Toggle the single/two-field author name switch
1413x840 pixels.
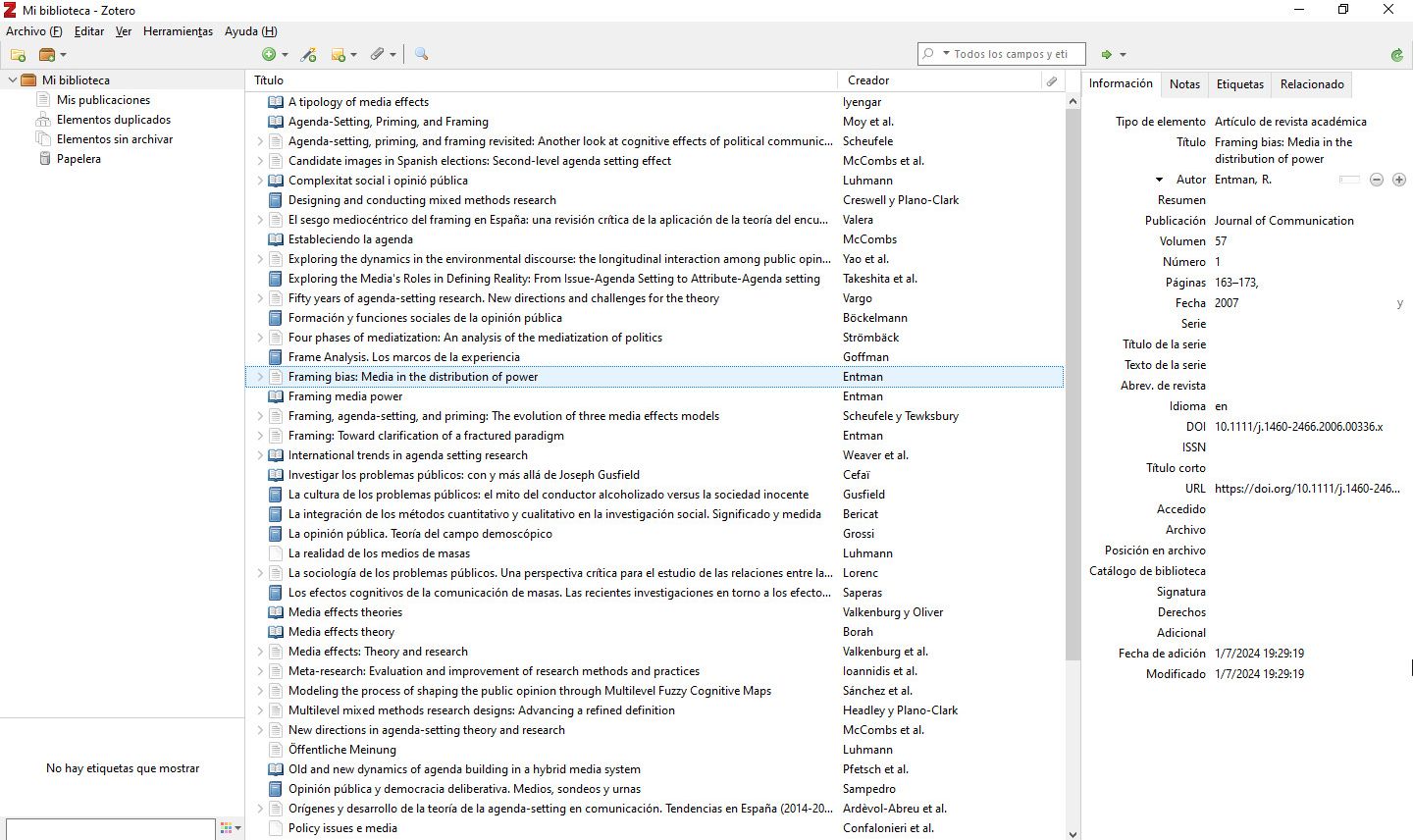[x=1350, y=180]
